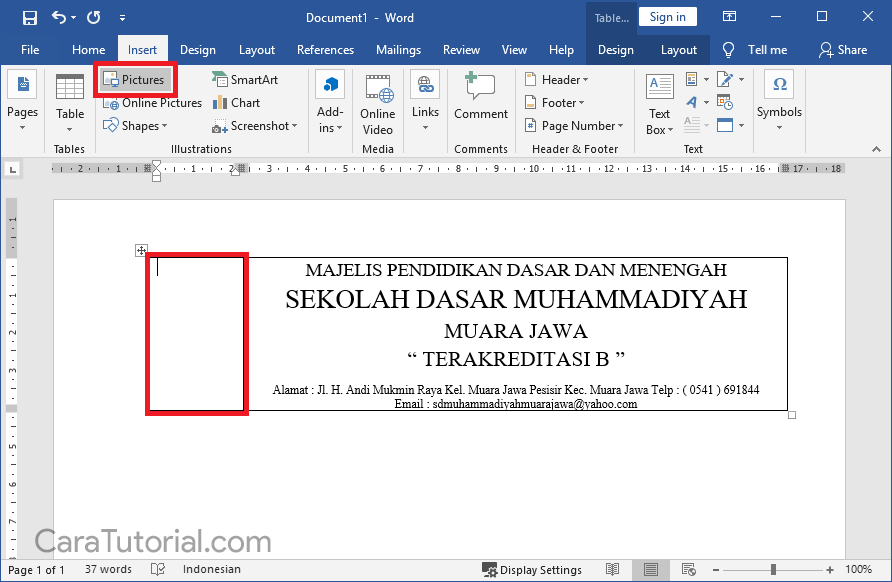Insert a SmartArt graphic
The width and height of the screenshot is (892, 582).
click(x=245, y=80)
